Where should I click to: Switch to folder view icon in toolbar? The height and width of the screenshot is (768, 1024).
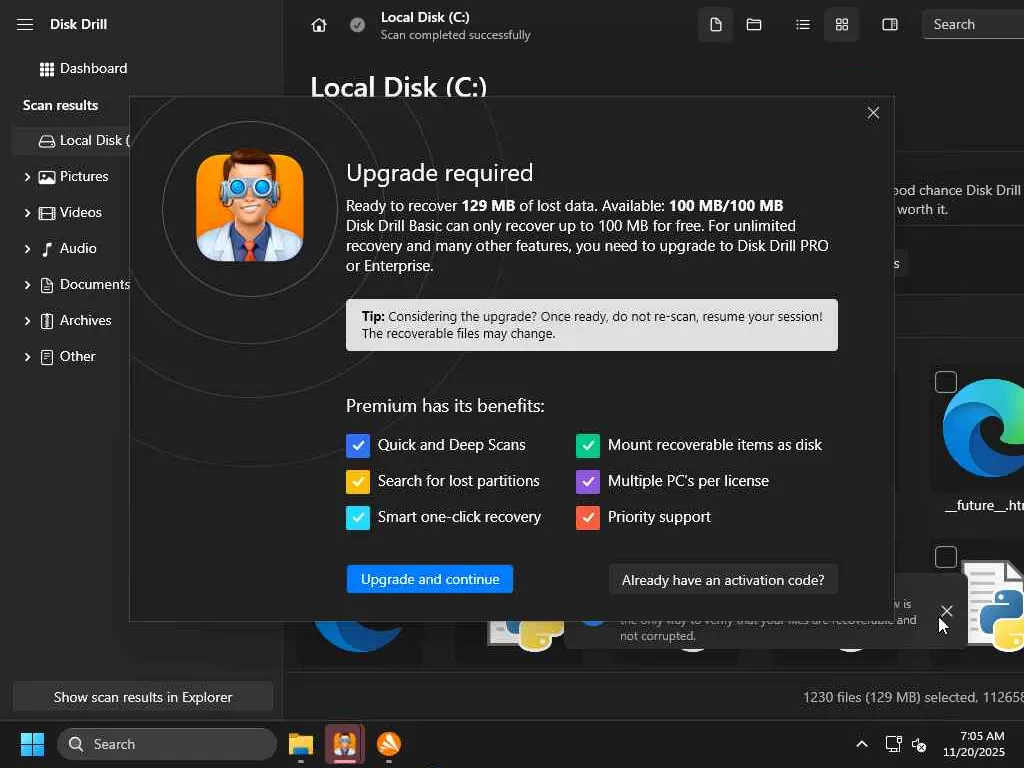tap(754, 25)
